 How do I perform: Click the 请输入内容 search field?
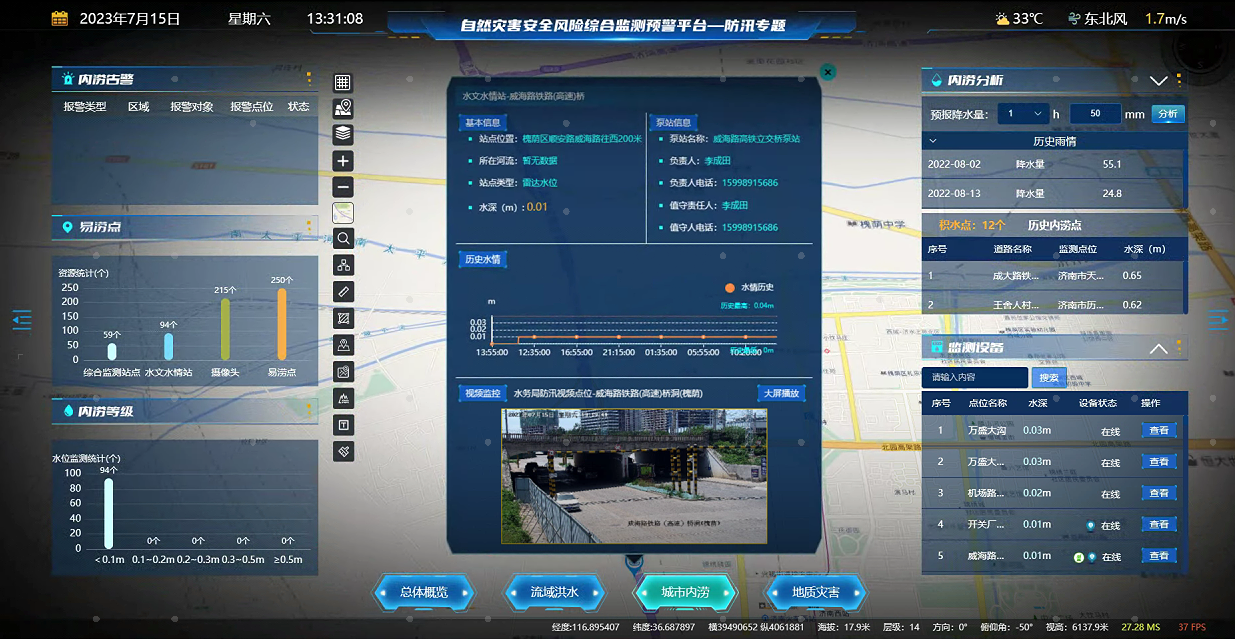pyautogui.click(x=974, y=378)
